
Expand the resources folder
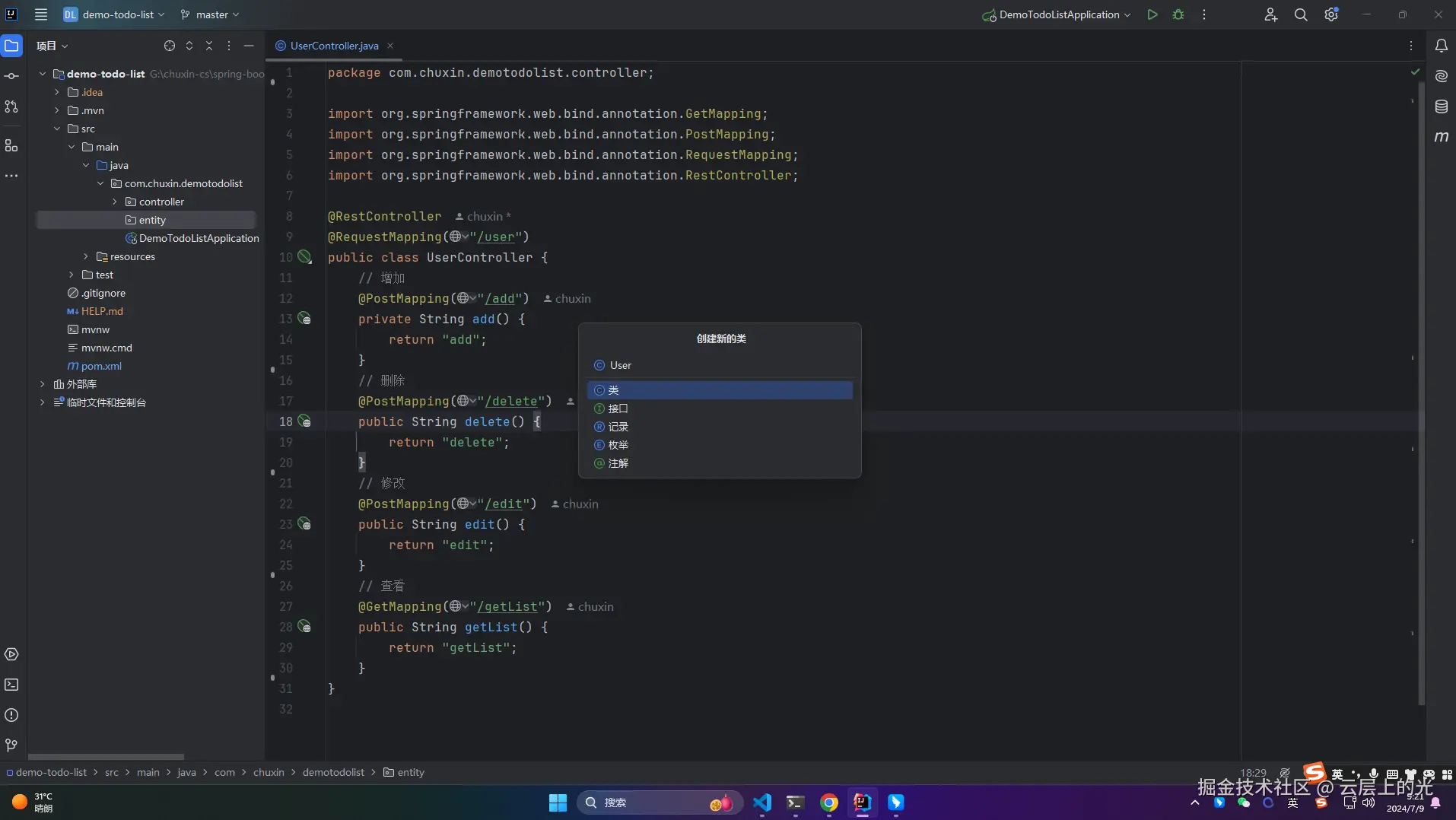click(x=86, y=256)
